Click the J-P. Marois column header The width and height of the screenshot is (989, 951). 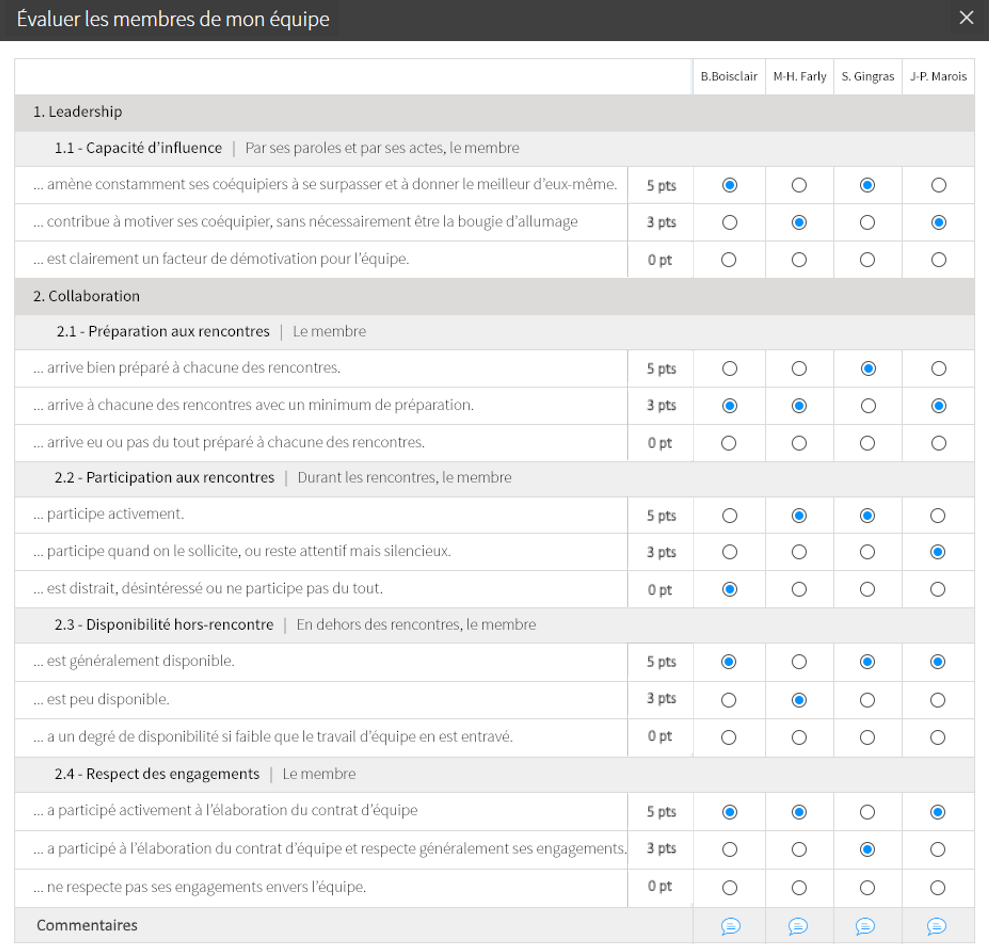click(x=938, y=76)
